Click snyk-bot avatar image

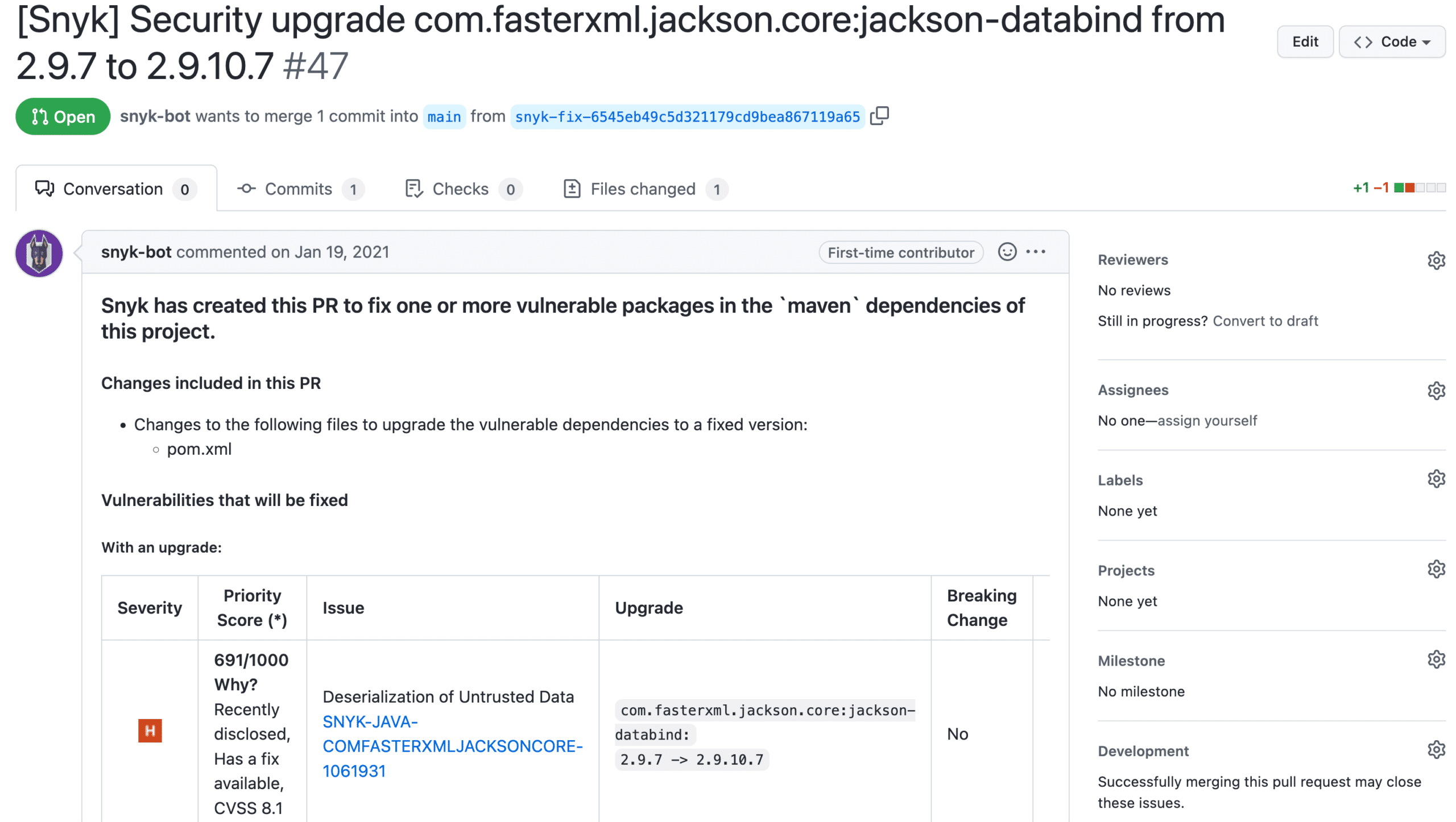[x=39, y=254]
